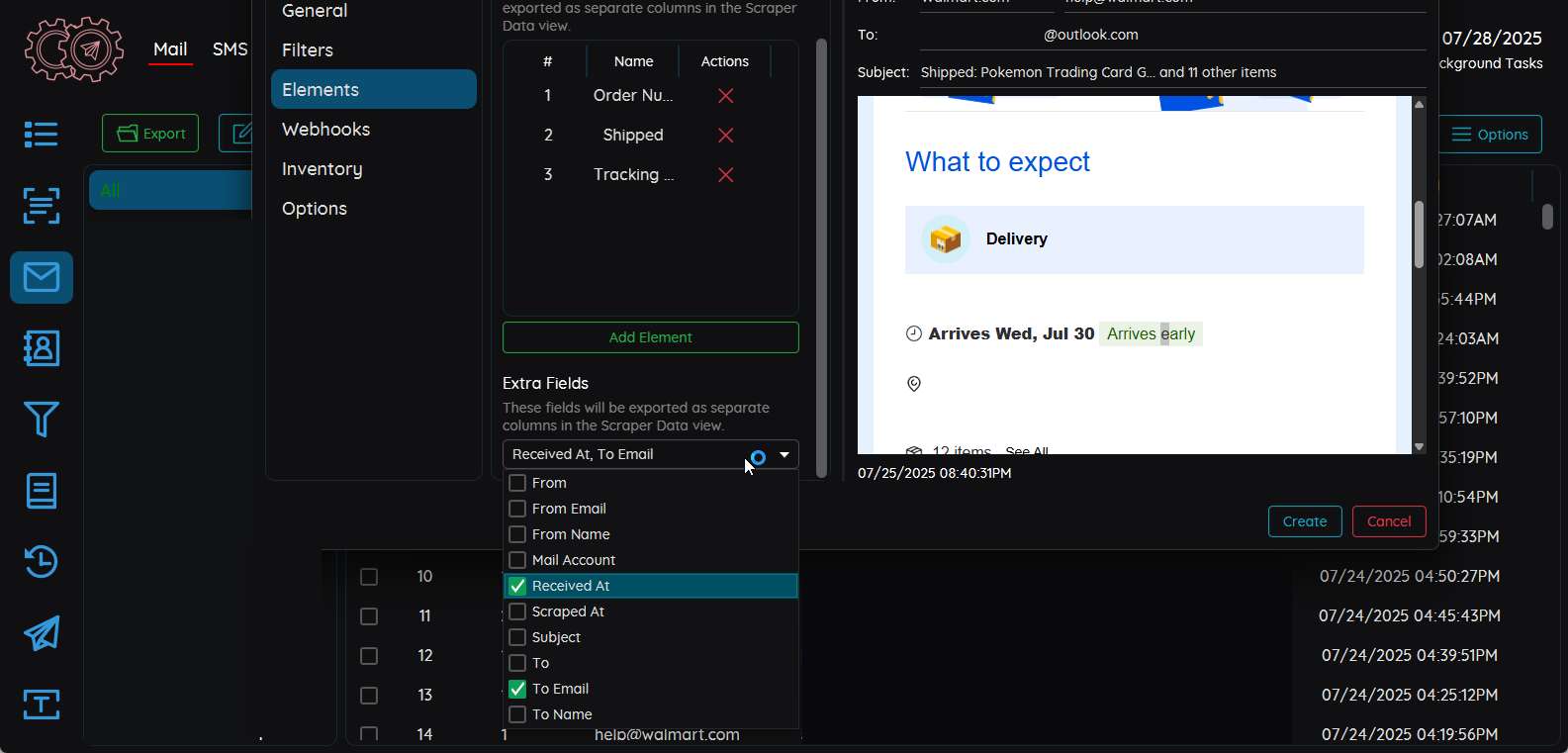Click the Add Element button
Screen dimensions: 1568x753
point(650,337)
